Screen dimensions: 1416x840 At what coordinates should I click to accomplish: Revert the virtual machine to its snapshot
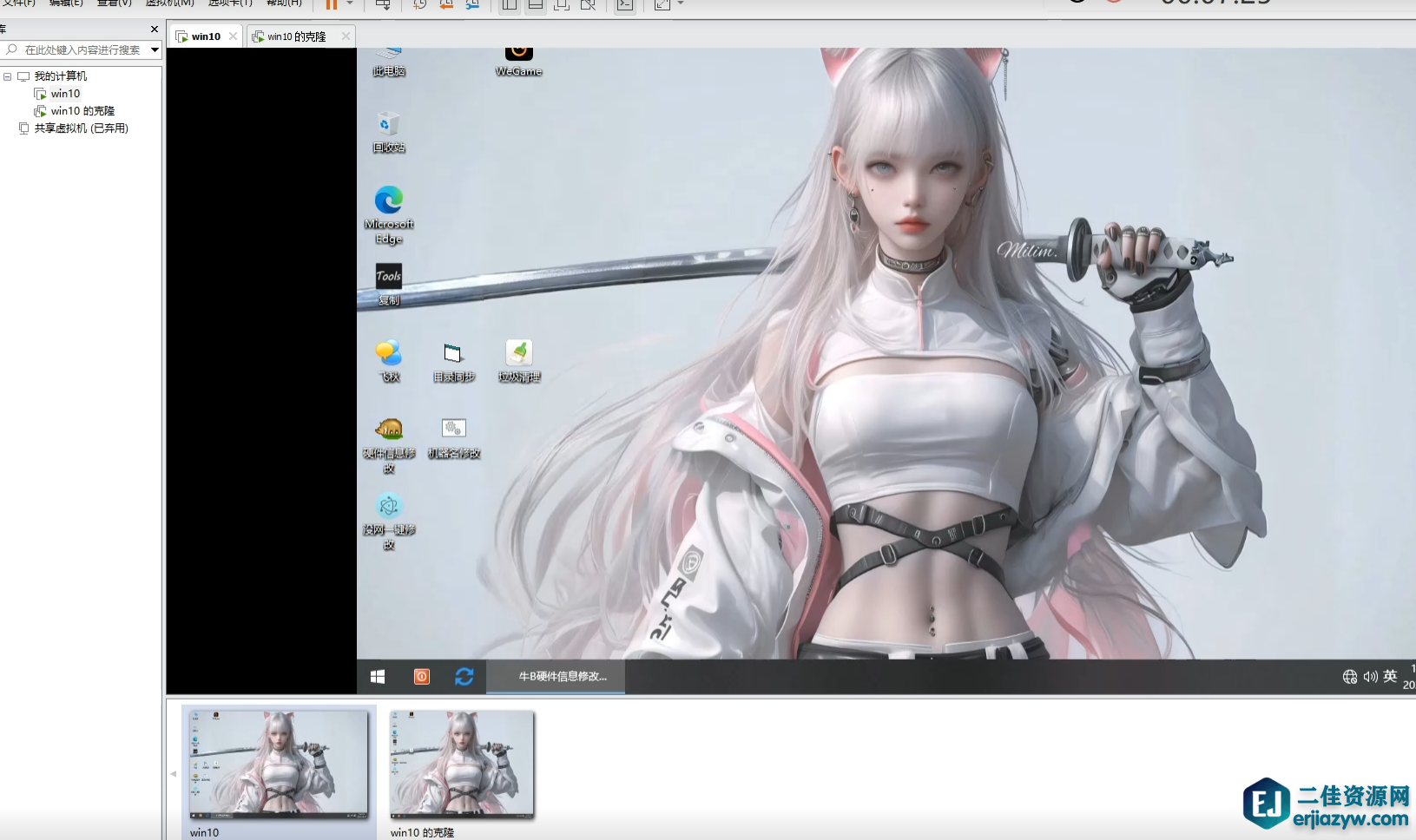click(446, 6)
